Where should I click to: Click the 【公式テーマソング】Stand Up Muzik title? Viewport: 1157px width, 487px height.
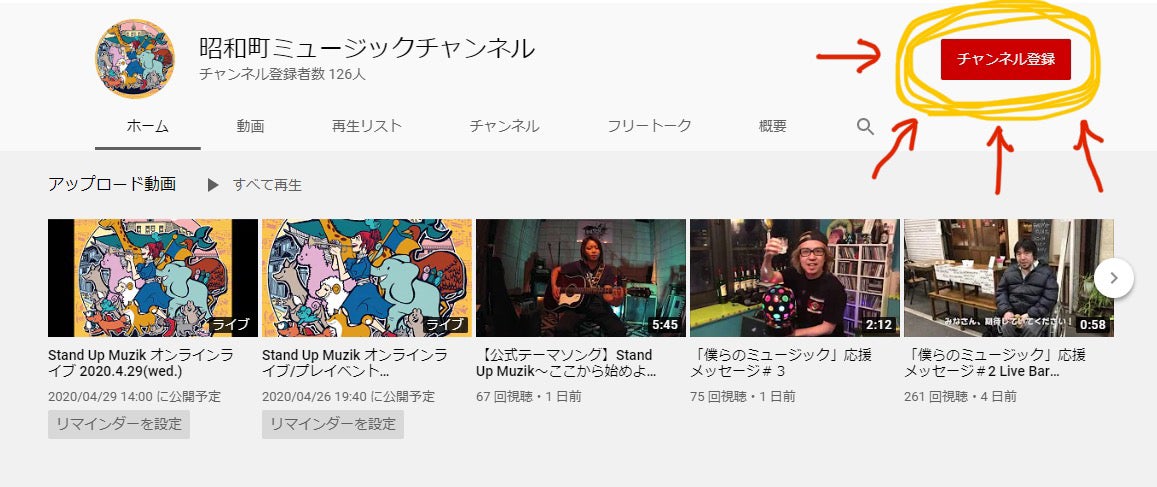tap(567, 363)
